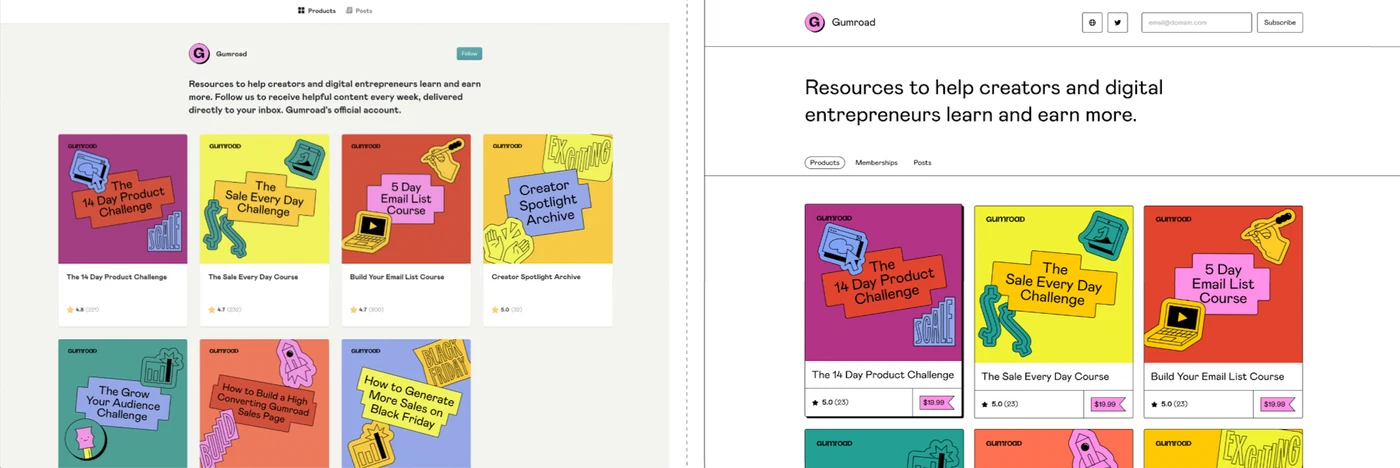Open the Sale Every Day Challenge cover, gray page

[x=264, y=199]
